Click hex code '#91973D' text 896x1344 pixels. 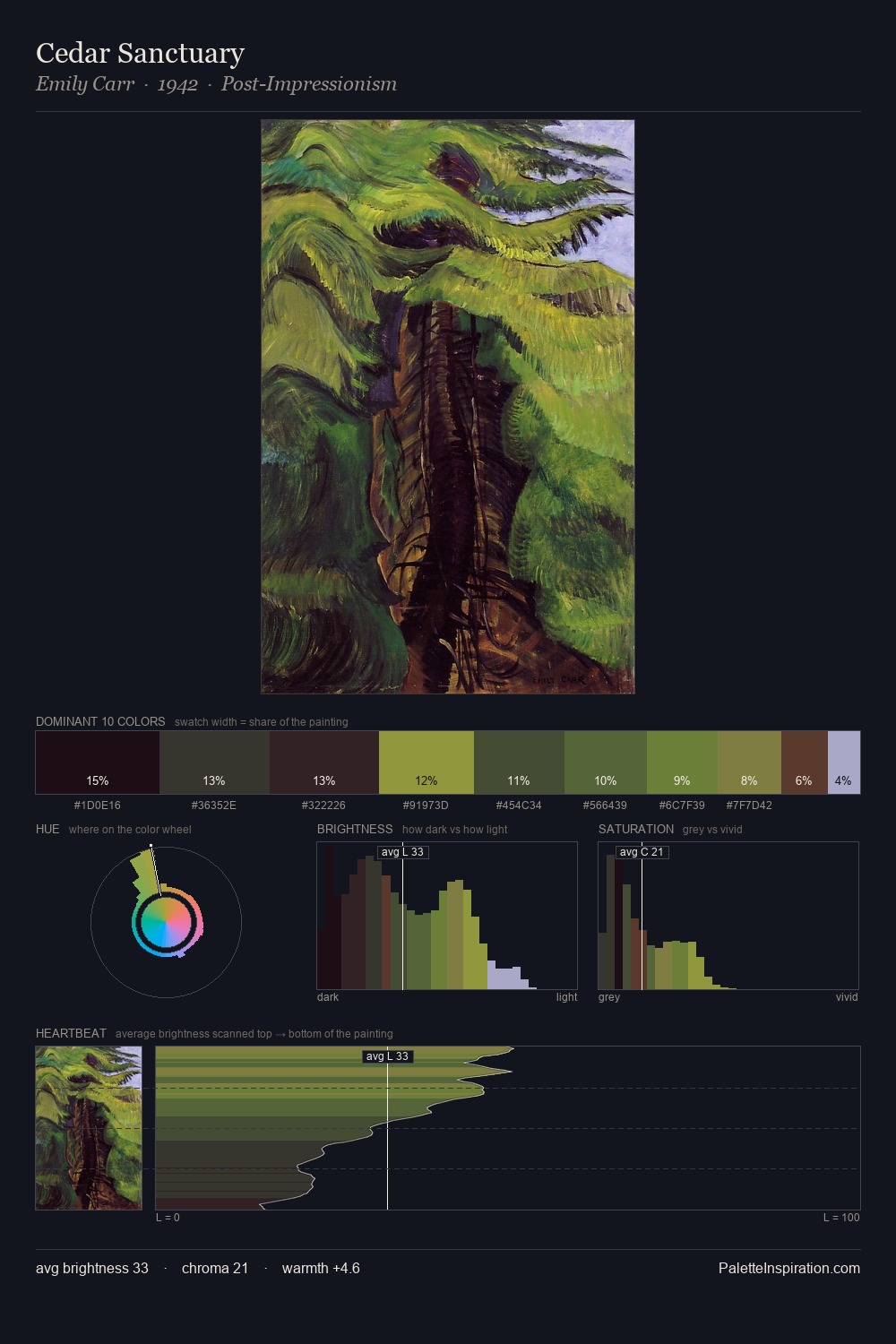426,805
